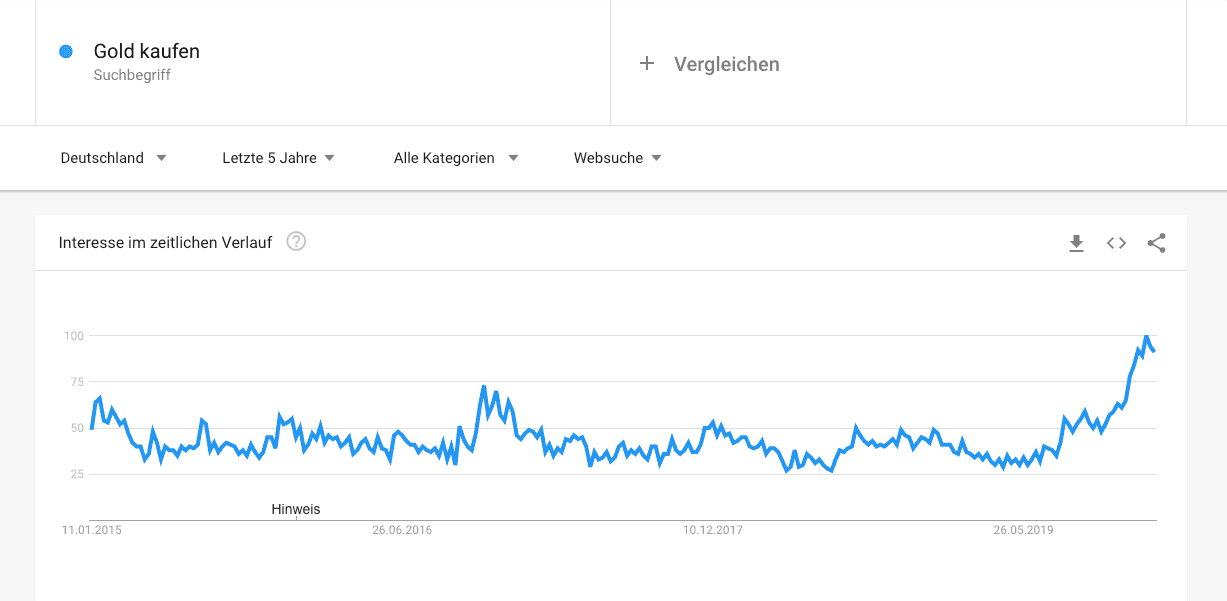The height and width of the screenshot is (601, 1227).
Task: Select the 26.05.2019 date on axis
Action: pyautogui.click(x=1023, y=530)
